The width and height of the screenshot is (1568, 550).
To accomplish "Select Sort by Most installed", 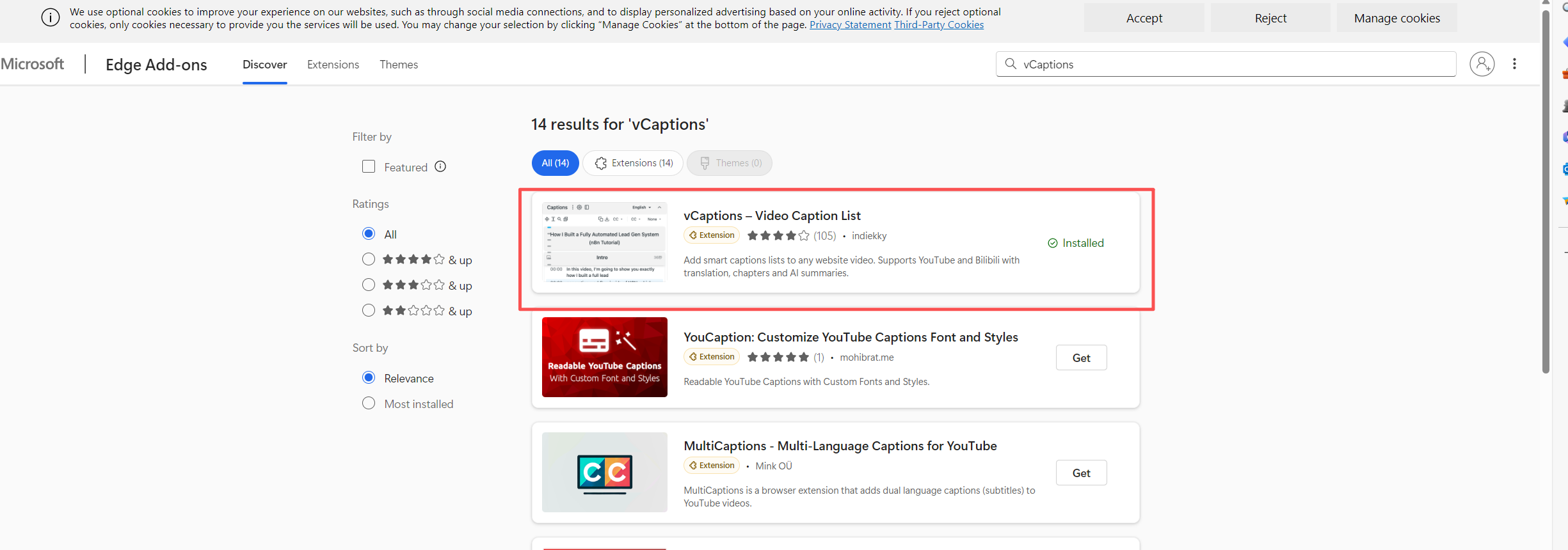I will 369,403.
